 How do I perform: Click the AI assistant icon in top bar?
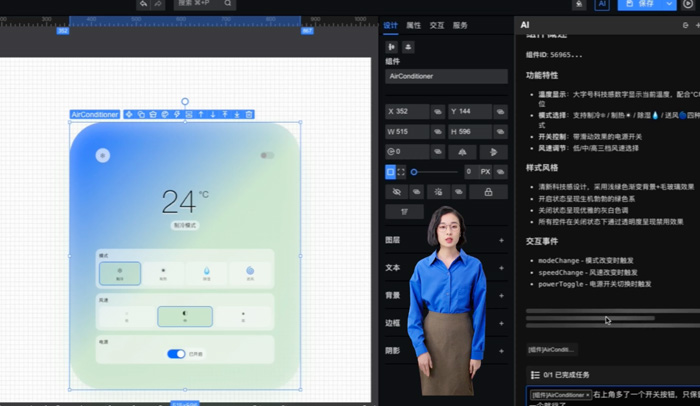point(602,5)
